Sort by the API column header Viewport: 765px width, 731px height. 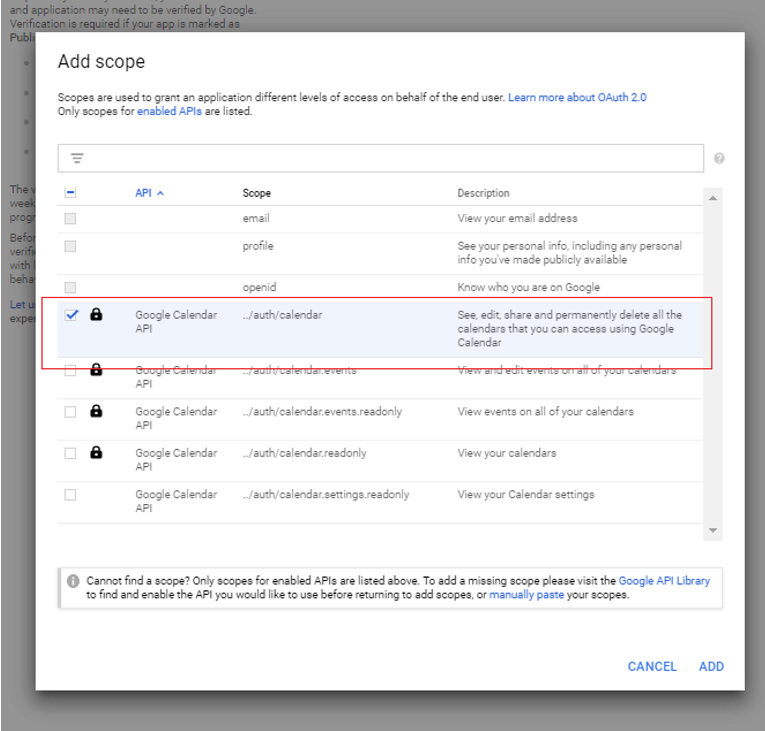tap(143, 193)
